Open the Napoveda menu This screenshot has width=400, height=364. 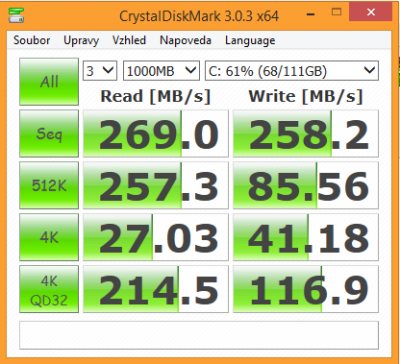point(185,40)
